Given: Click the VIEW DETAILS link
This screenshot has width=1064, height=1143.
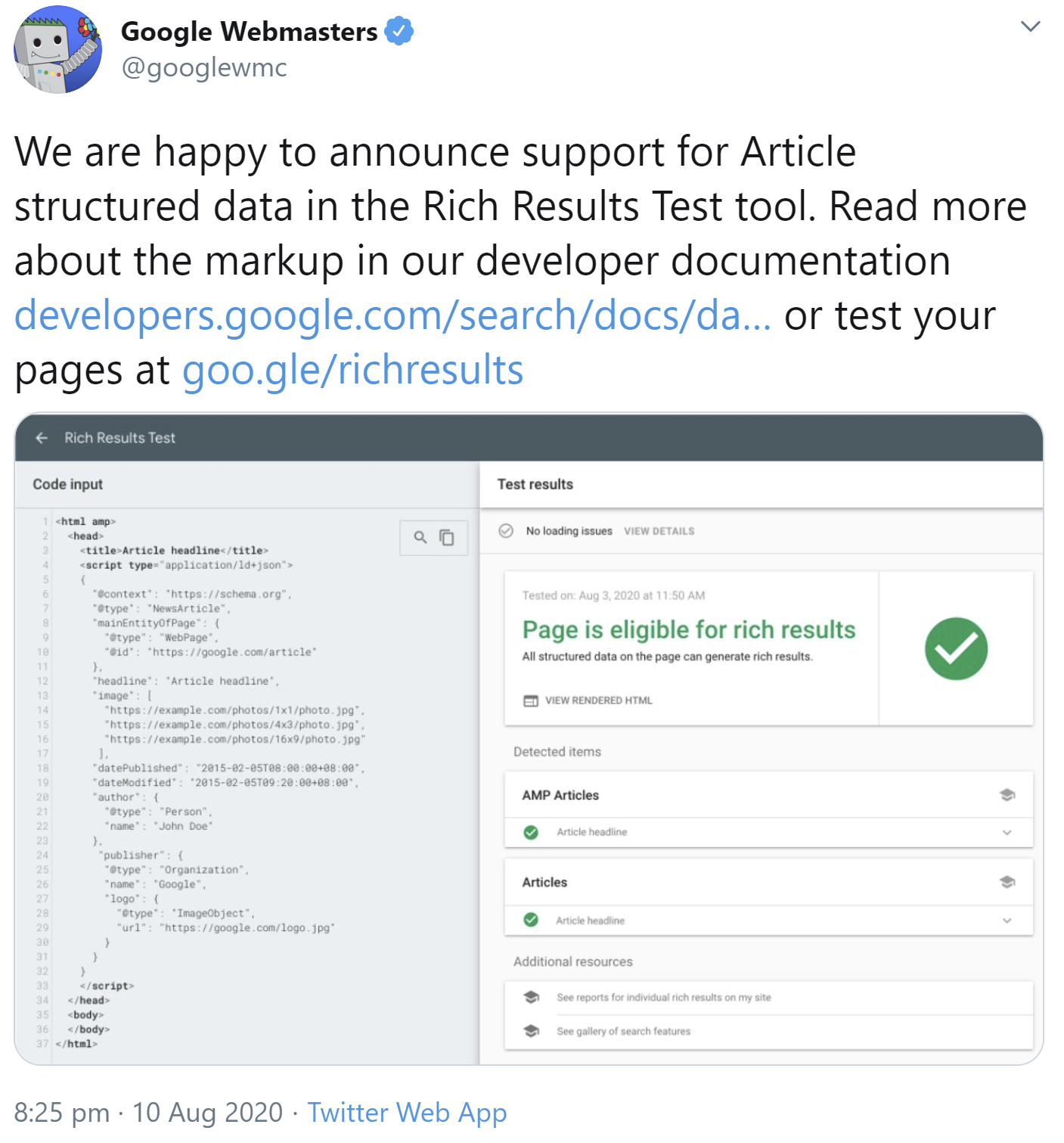Looking at the screenshot, I should (659, 530).
